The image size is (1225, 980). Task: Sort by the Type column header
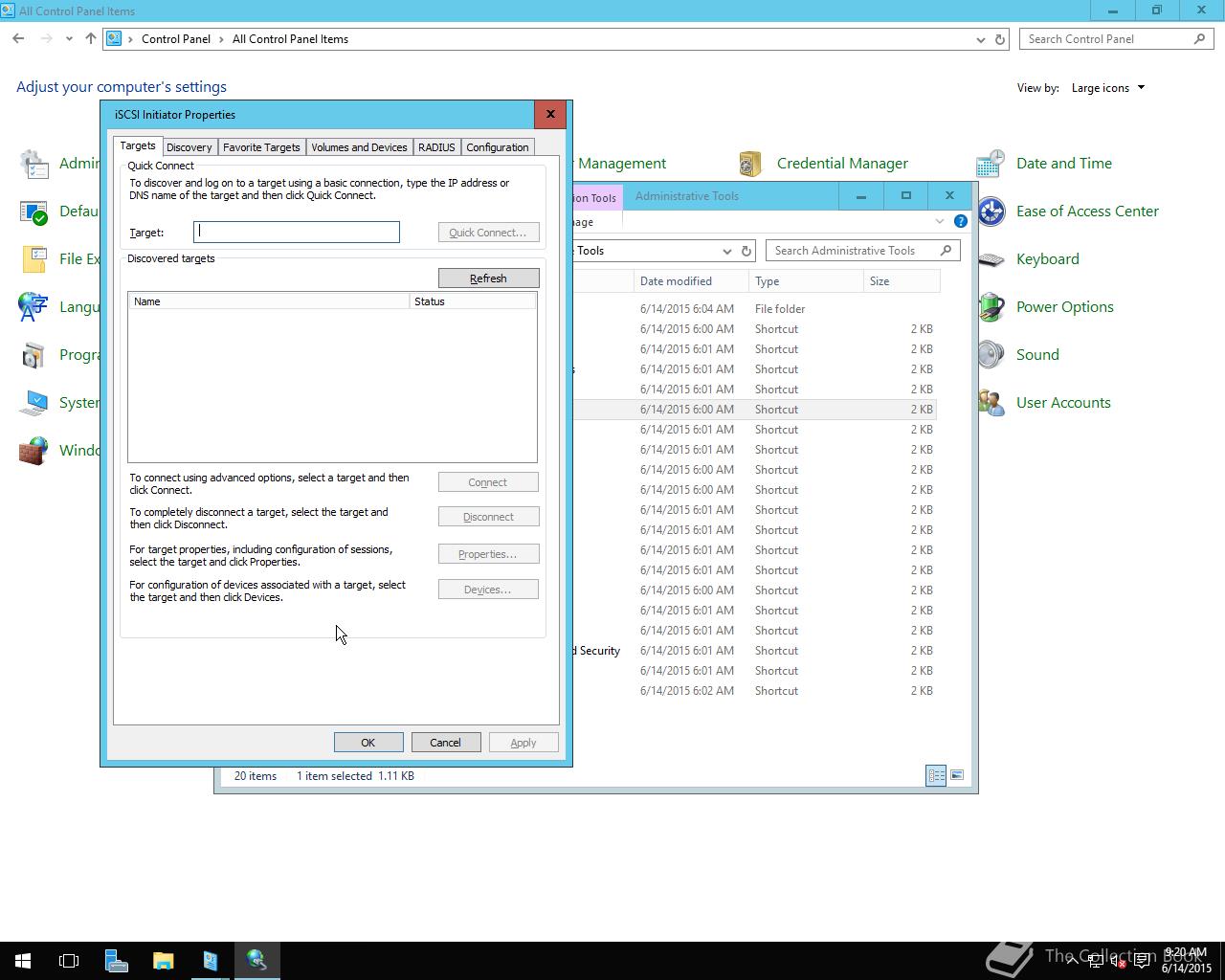coord(806,281)
